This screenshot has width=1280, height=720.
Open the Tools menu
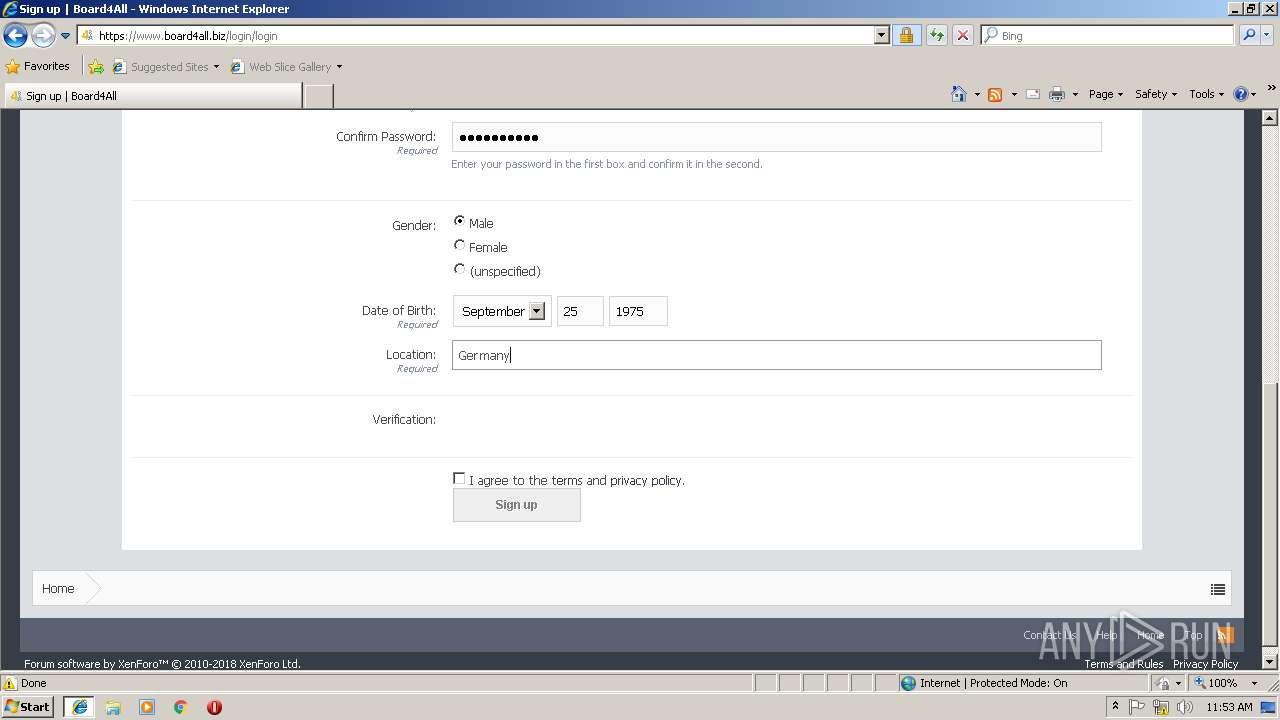coord(1205,94)
